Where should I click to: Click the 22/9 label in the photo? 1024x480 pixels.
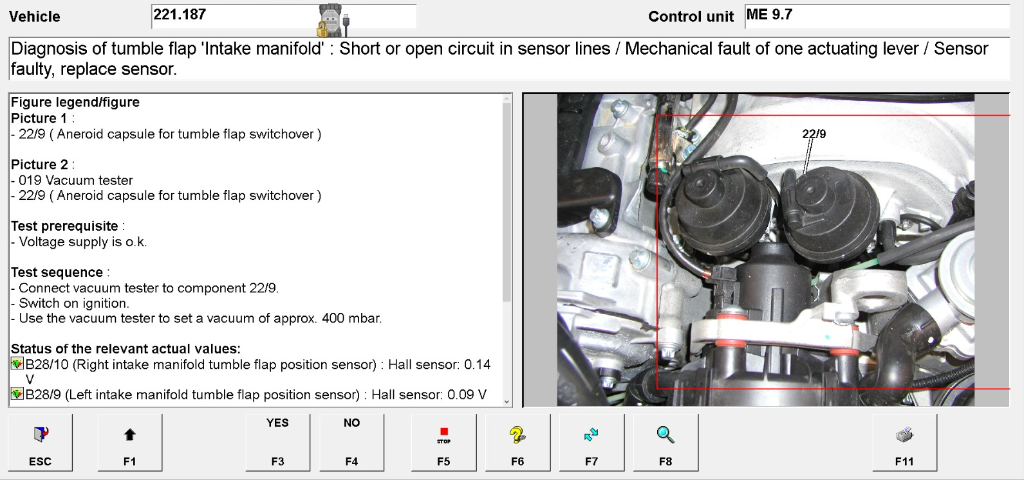point(814,134)
